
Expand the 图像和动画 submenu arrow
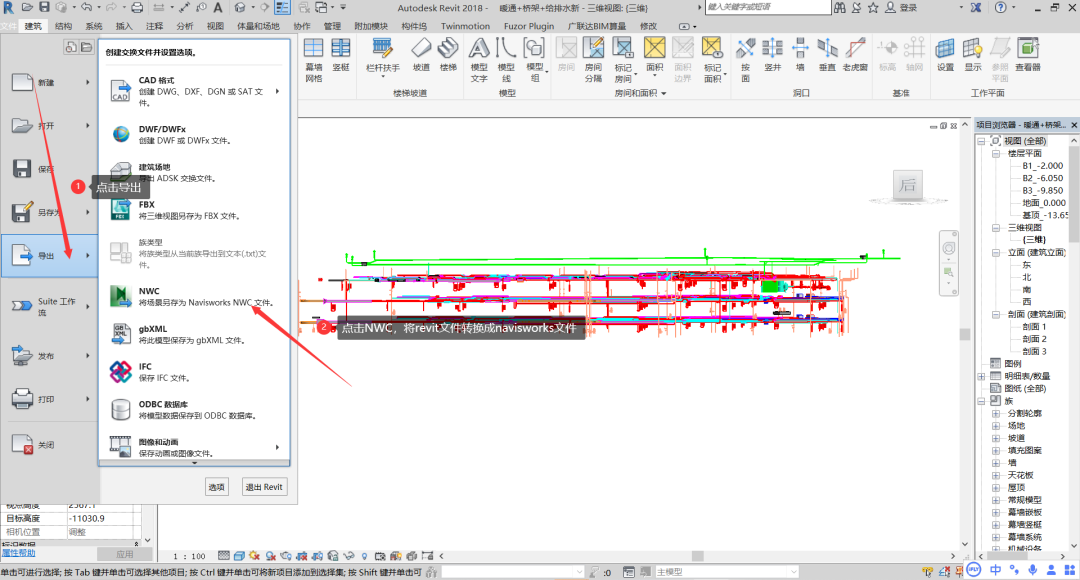[278, 447]
